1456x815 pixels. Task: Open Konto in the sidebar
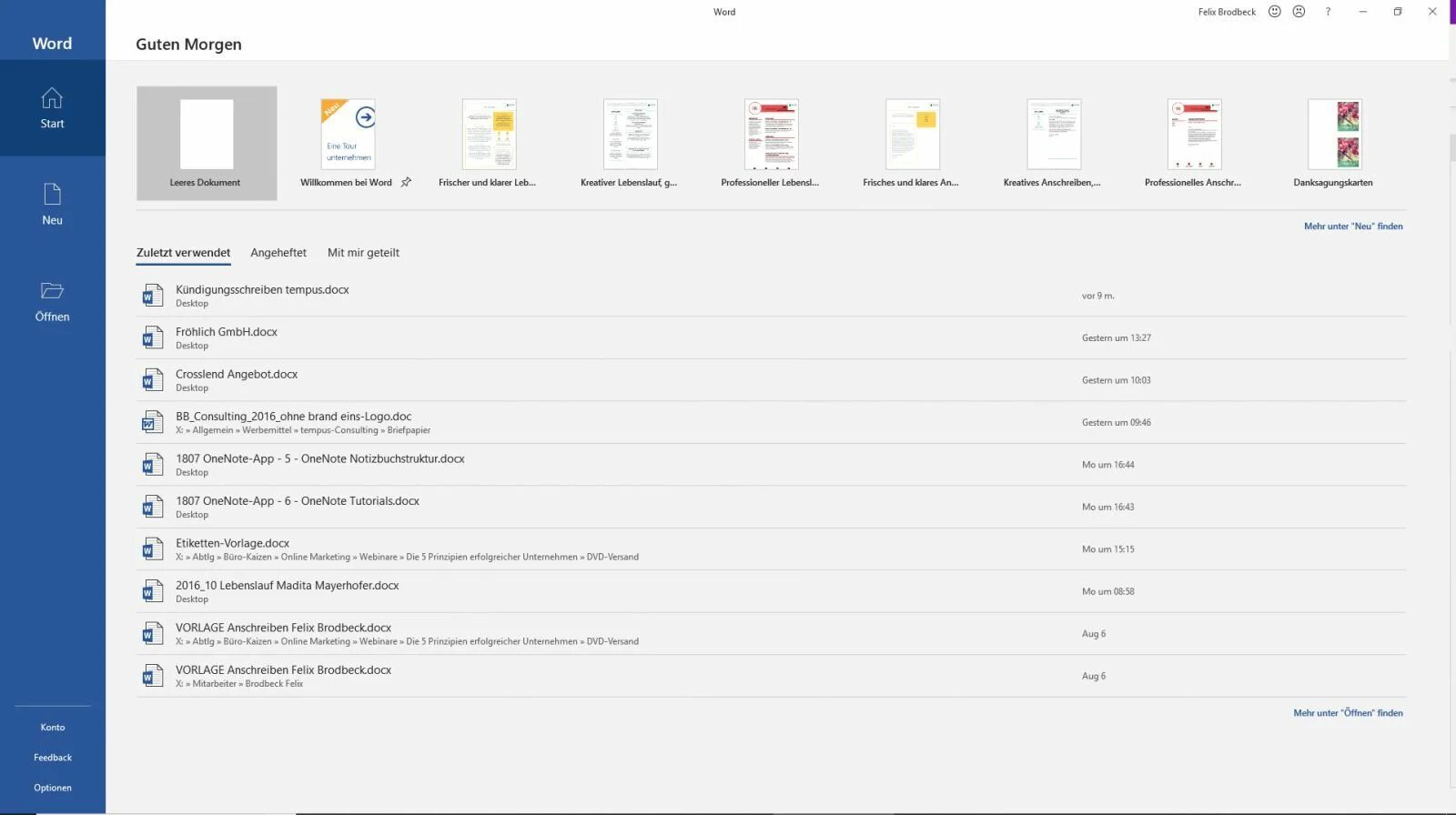pyautogui.click(x=53, y=727)
